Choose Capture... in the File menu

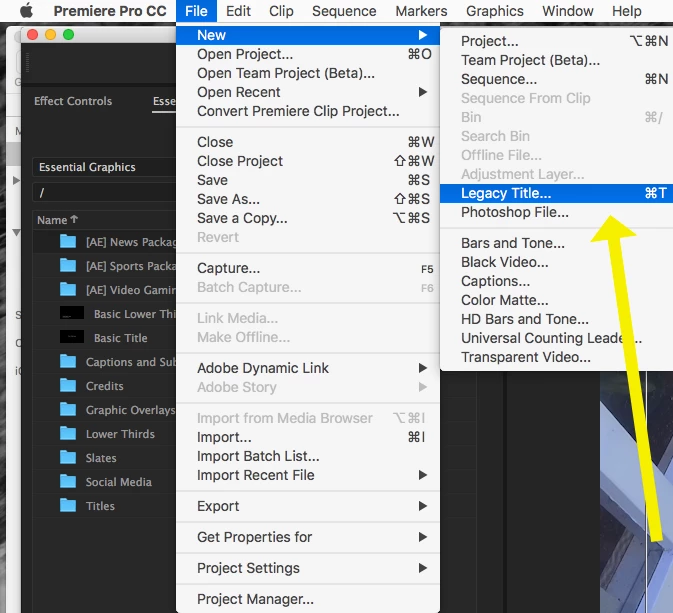click(x=308, y=268)
